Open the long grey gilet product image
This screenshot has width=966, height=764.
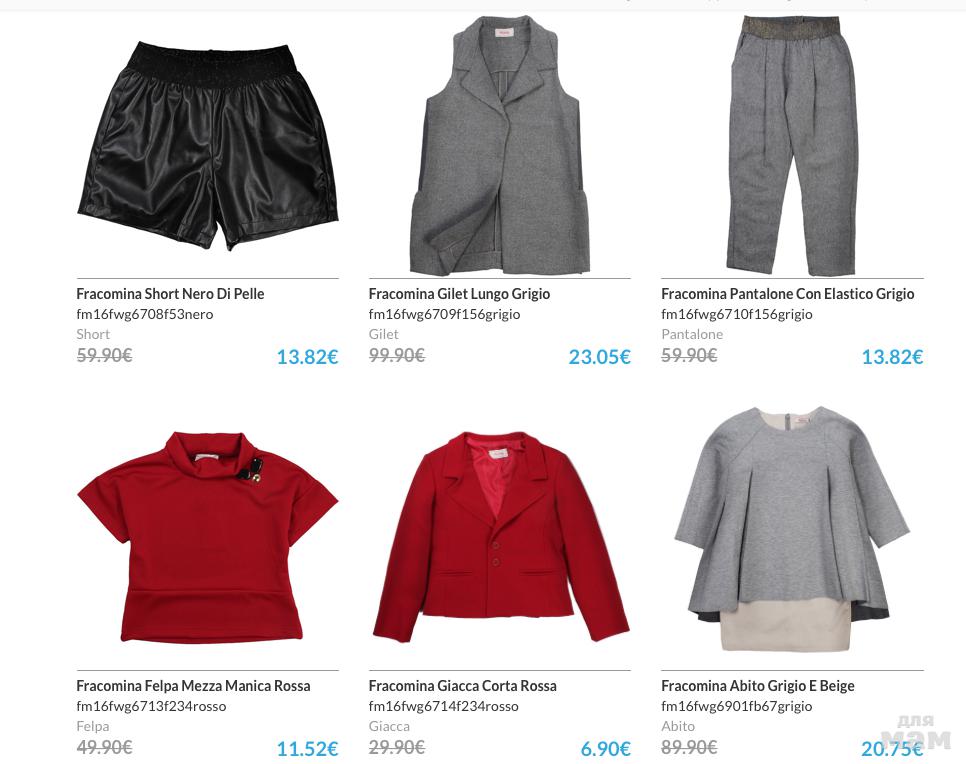tap(500, 145)
